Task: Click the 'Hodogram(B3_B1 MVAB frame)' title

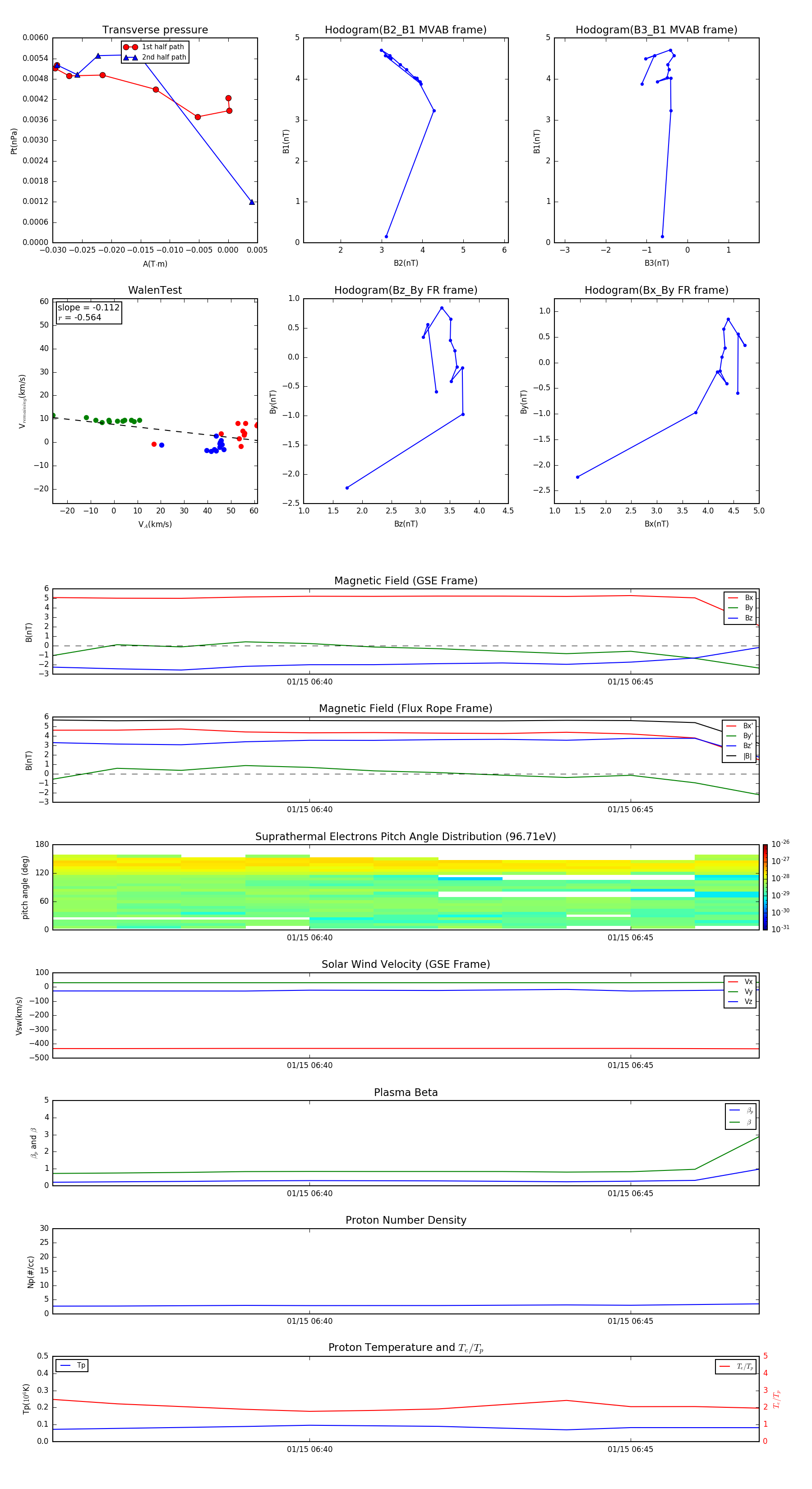Action: pos(656,30)
